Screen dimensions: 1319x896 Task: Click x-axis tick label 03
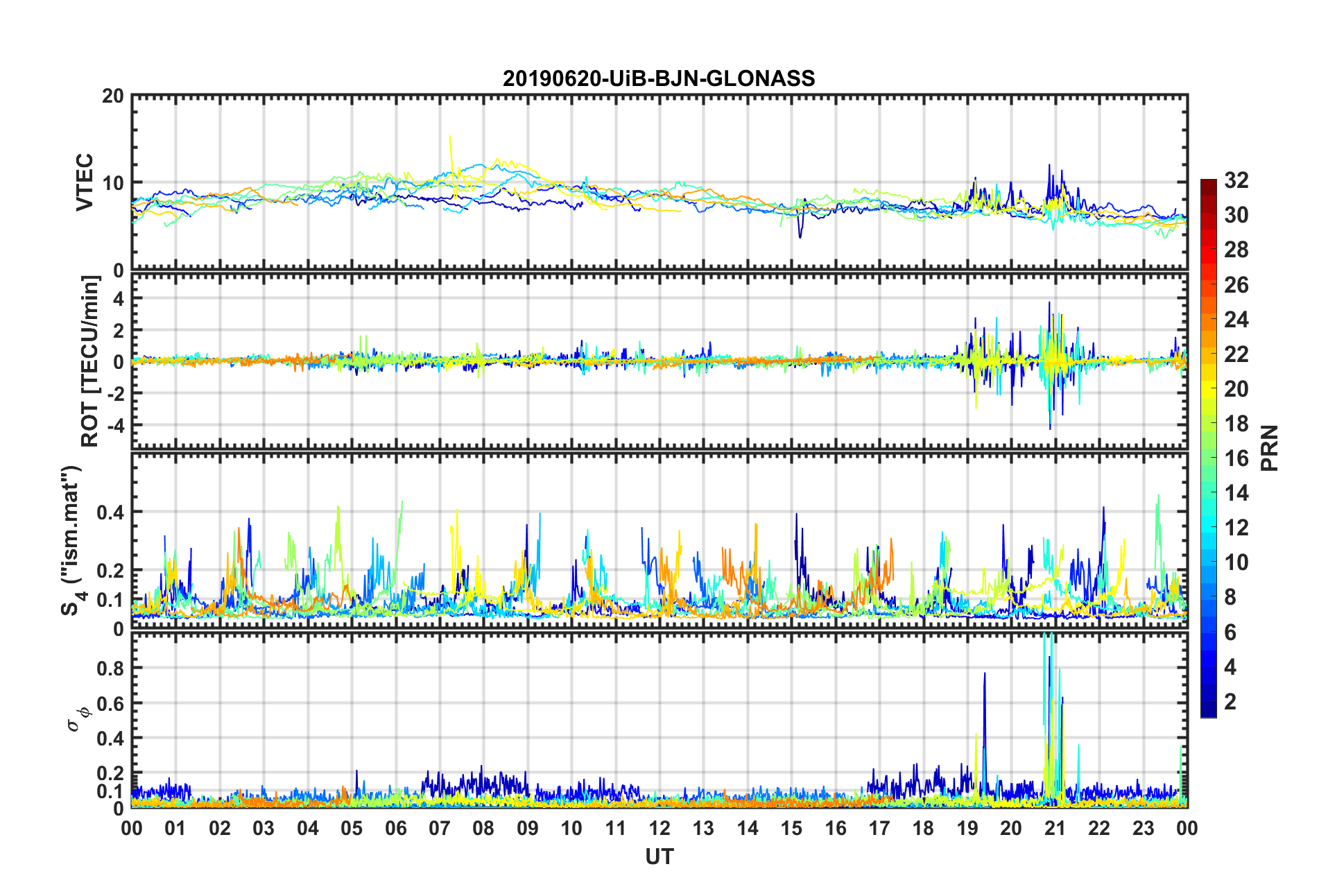pyautogui.click(x=264, y=828)
